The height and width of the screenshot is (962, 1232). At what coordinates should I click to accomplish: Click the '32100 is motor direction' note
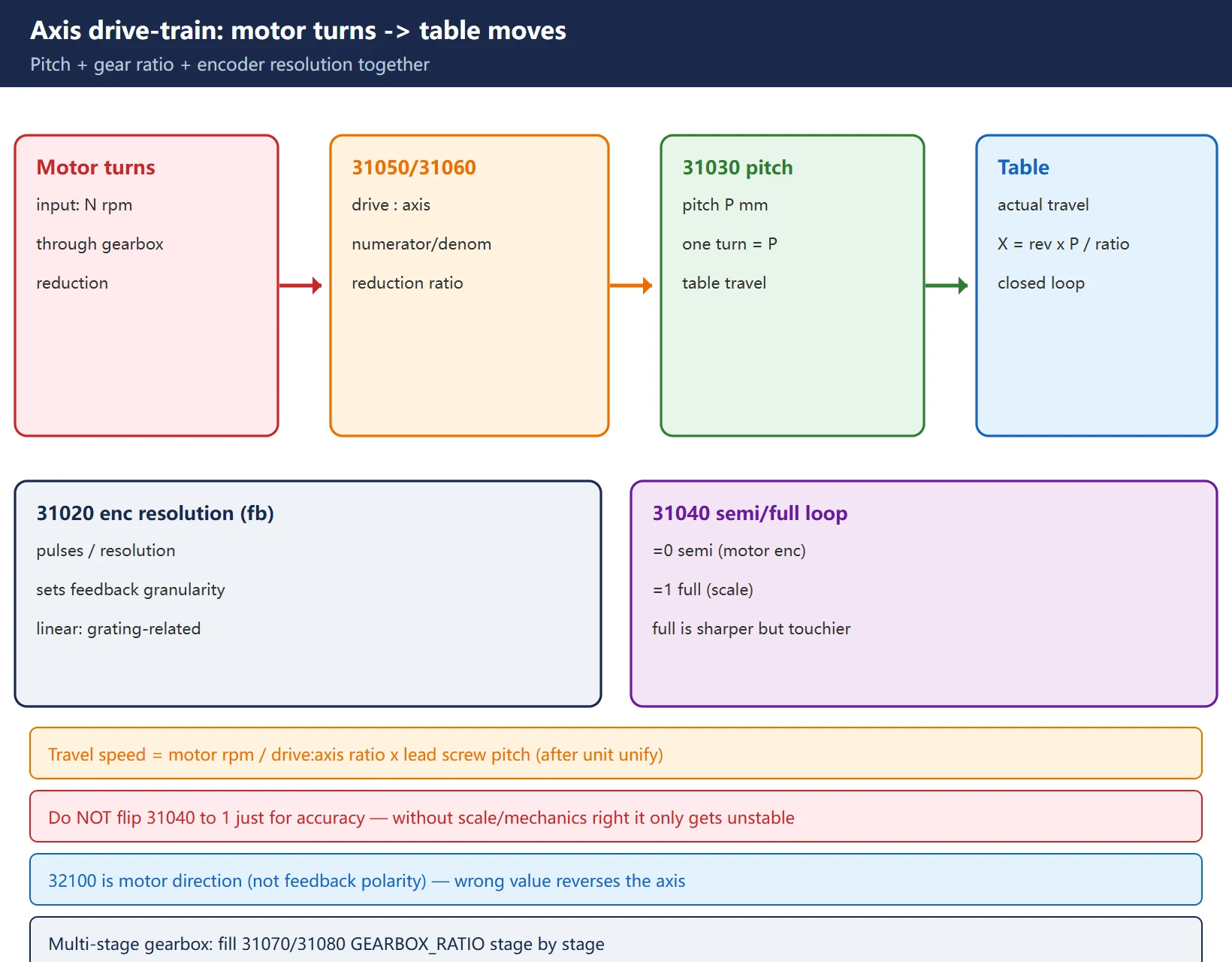tap(616, 879)
